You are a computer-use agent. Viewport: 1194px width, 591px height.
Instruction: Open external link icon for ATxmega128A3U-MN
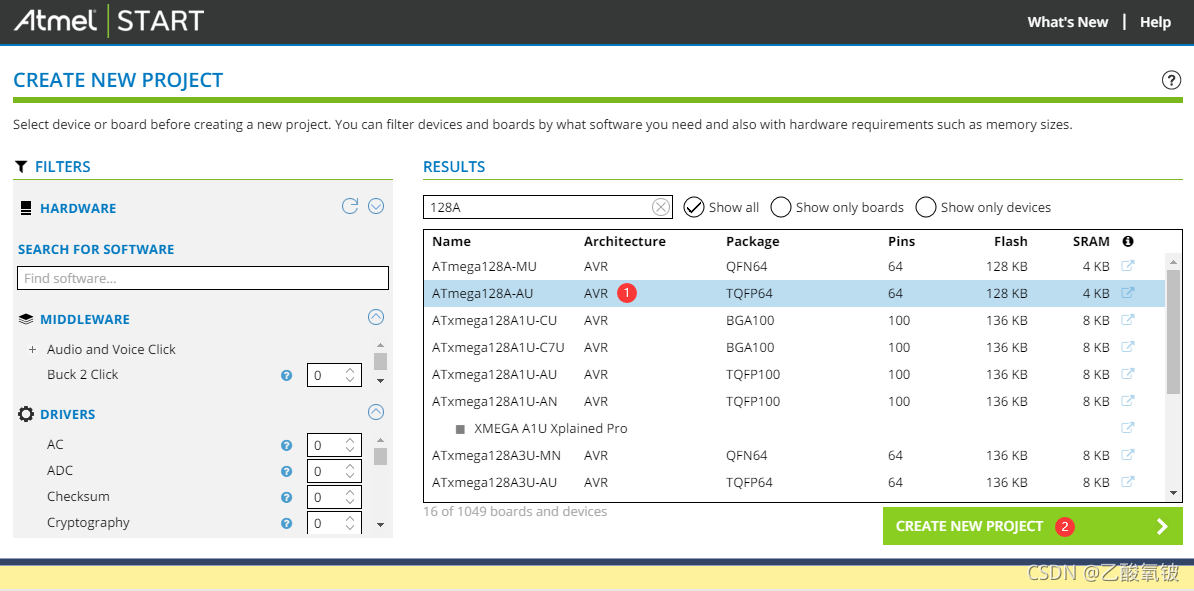click(x=1128, y=455)
